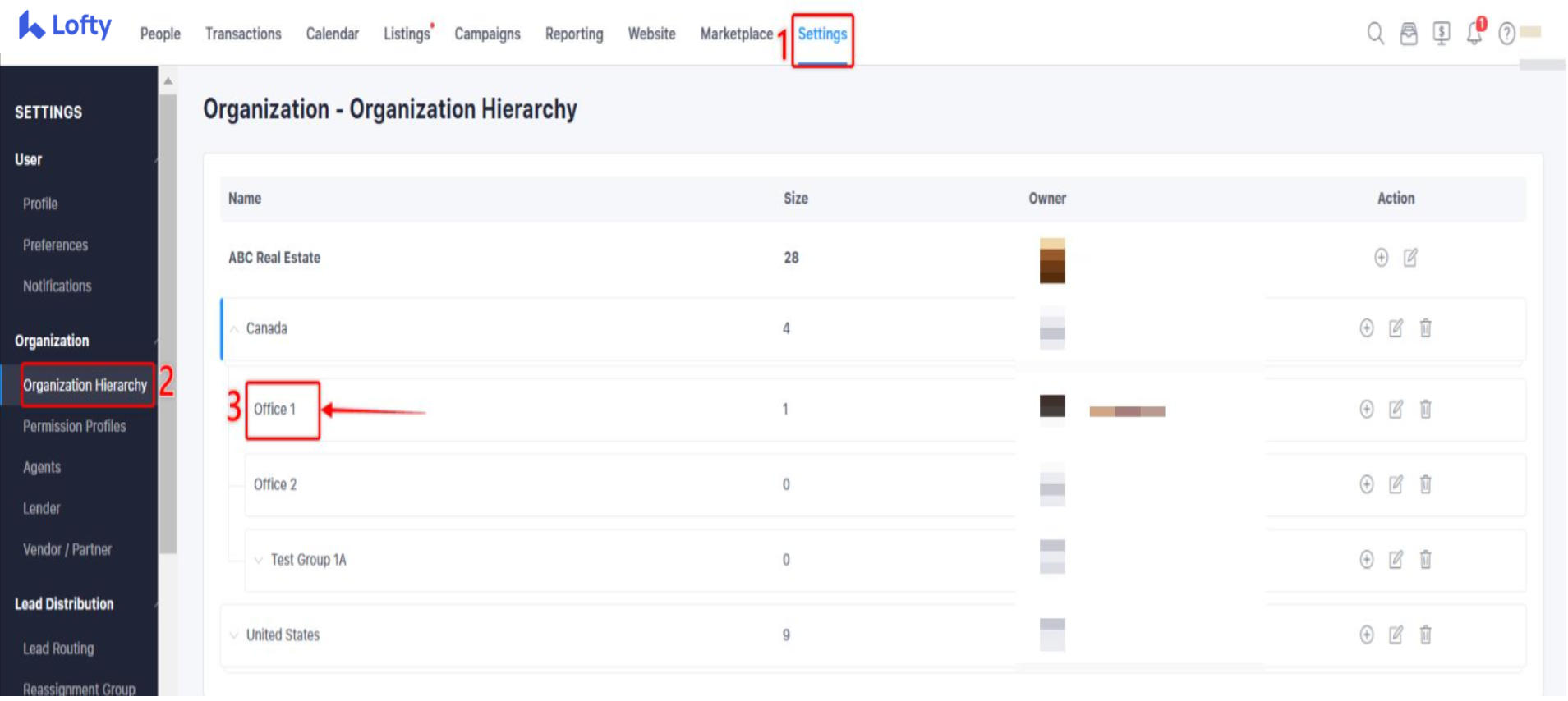Viewport: 1568px width, 701px height.
Task: Edit the Office 1 row
Action: tap(1396, 410)
